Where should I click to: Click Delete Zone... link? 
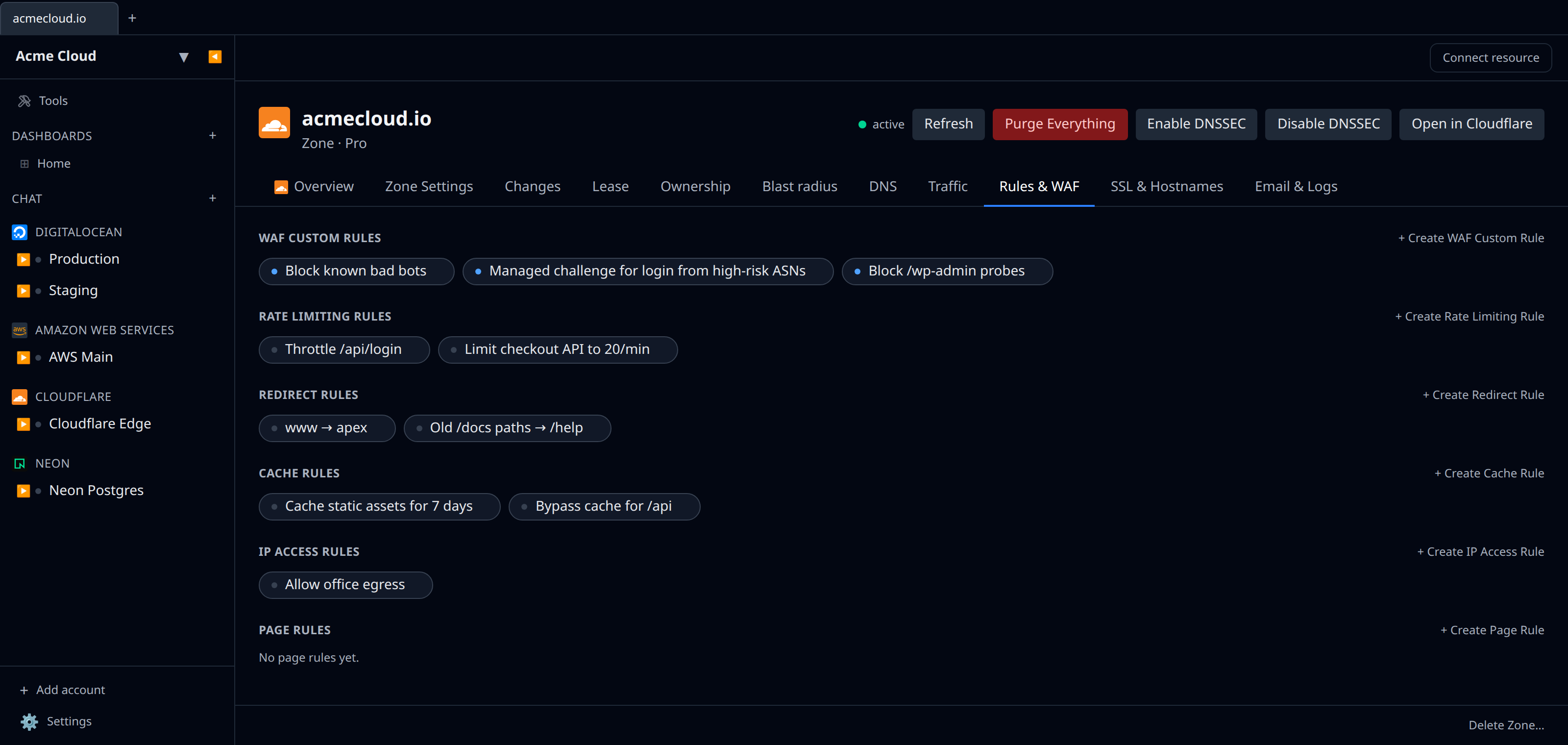click(1507, 725)
